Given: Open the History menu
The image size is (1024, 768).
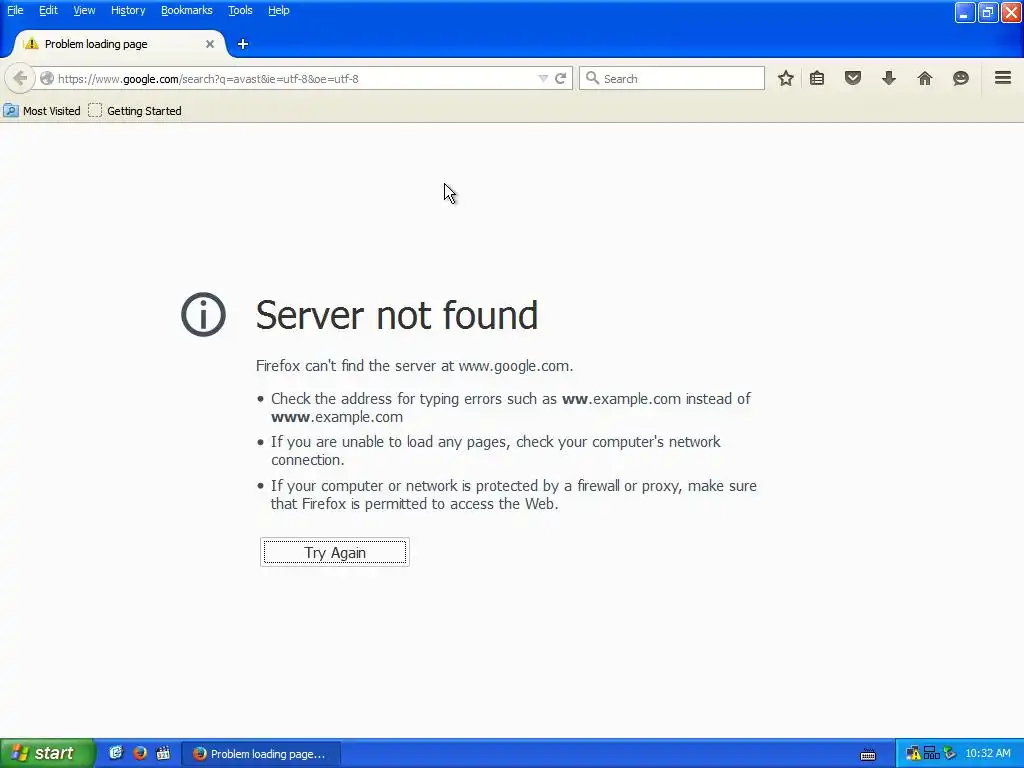Looking at the screenshot, I should 128,10.
